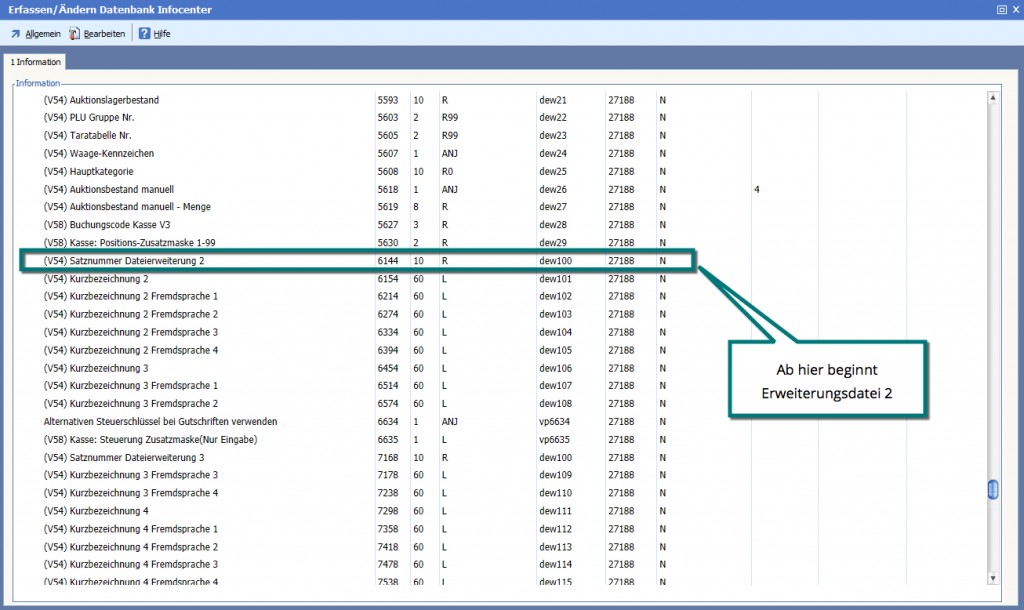Image resolution: width=1024 pixels, height=610 pixels.
Task: Select the Buchungscode Kasse V3 row
Action: coord(105,225)
